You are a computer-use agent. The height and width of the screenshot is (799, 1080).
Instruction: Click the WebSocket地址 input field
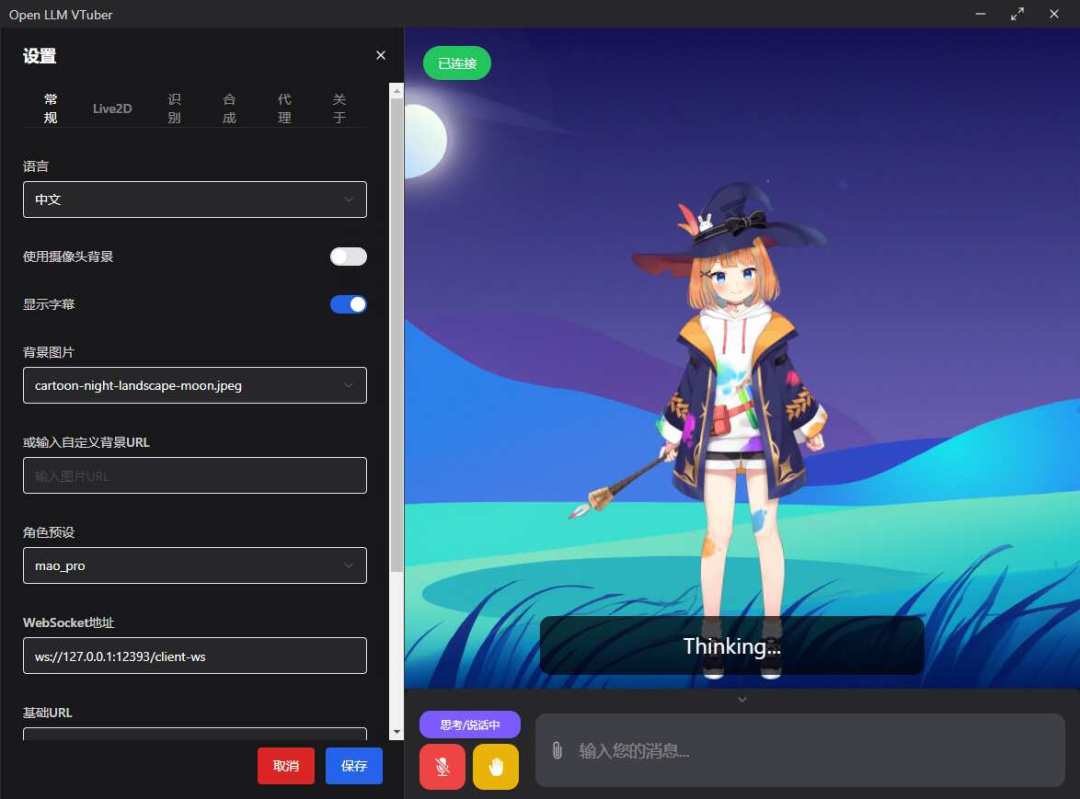pyautogui.click(x=195, y=656)
